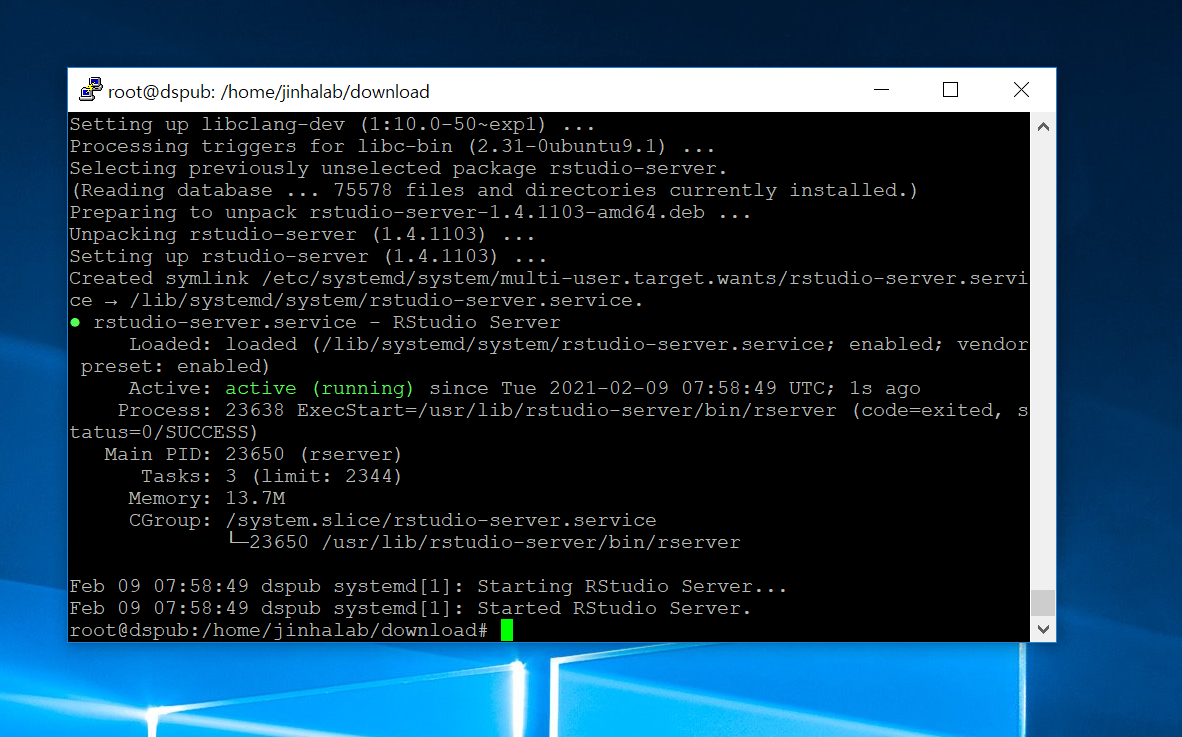Viewport: 1182px width, 737px height.
Task: Click the window title 'root@dspub: /home/jinhalab/download'
Action: click(x=268, y=92)
